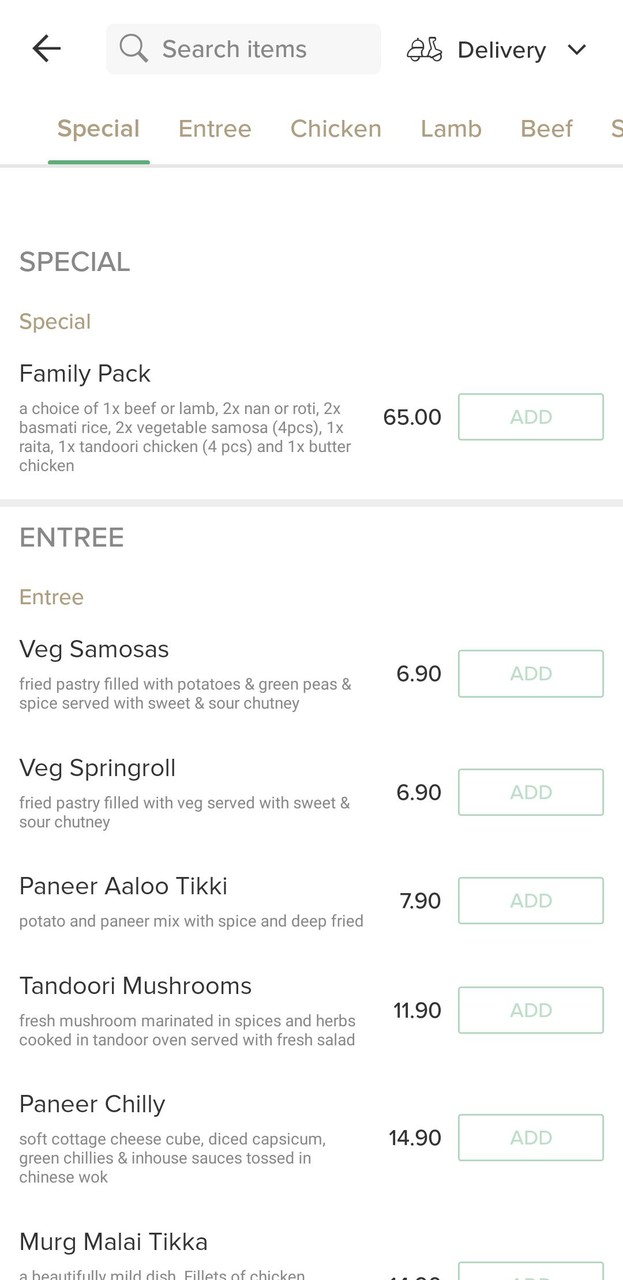Switch to the Chicken tab
Screen dimensions: 623x1280
tap(336, 129)
